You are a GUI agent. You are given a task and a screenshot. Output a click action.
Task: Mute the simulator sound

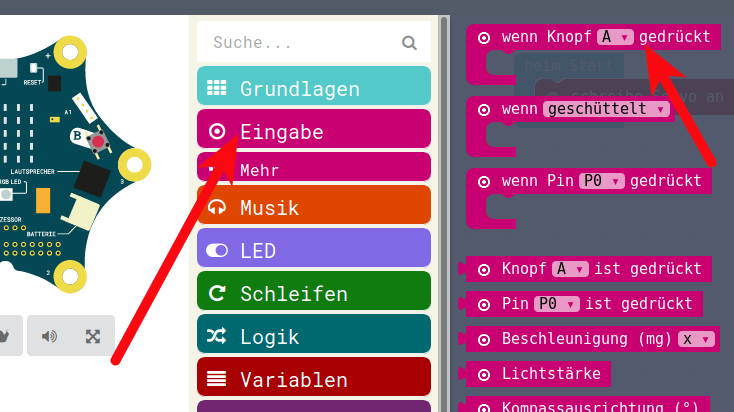[x=49, y=336]
